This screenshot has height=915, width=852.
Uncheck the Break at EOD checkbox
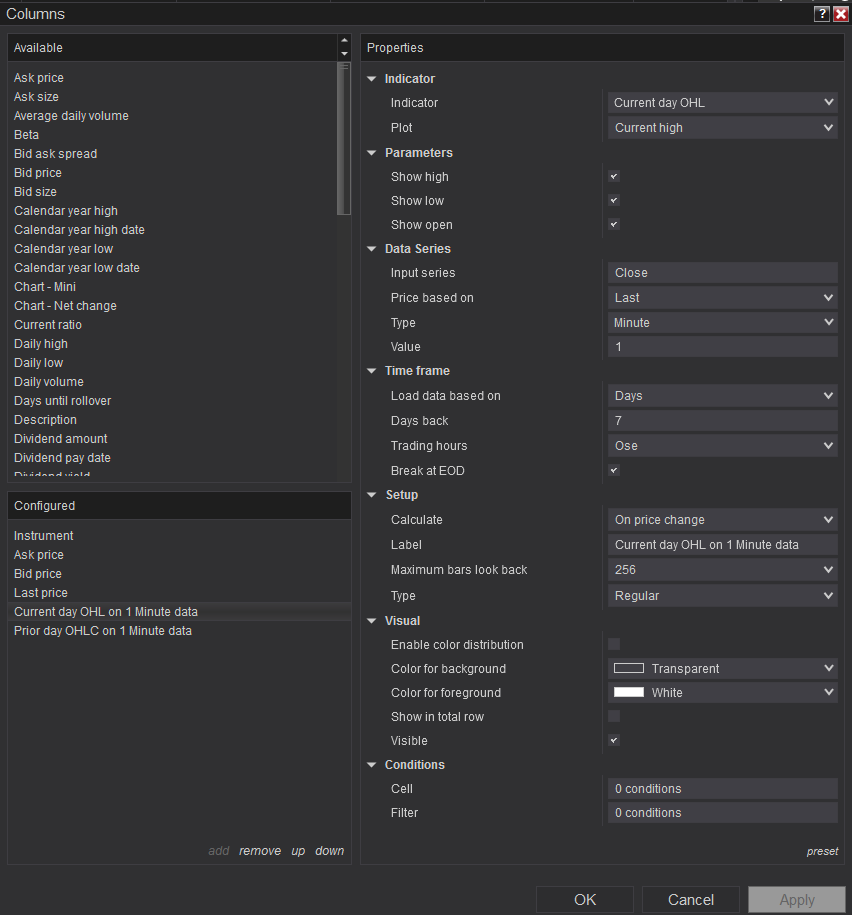coord(614,471)
